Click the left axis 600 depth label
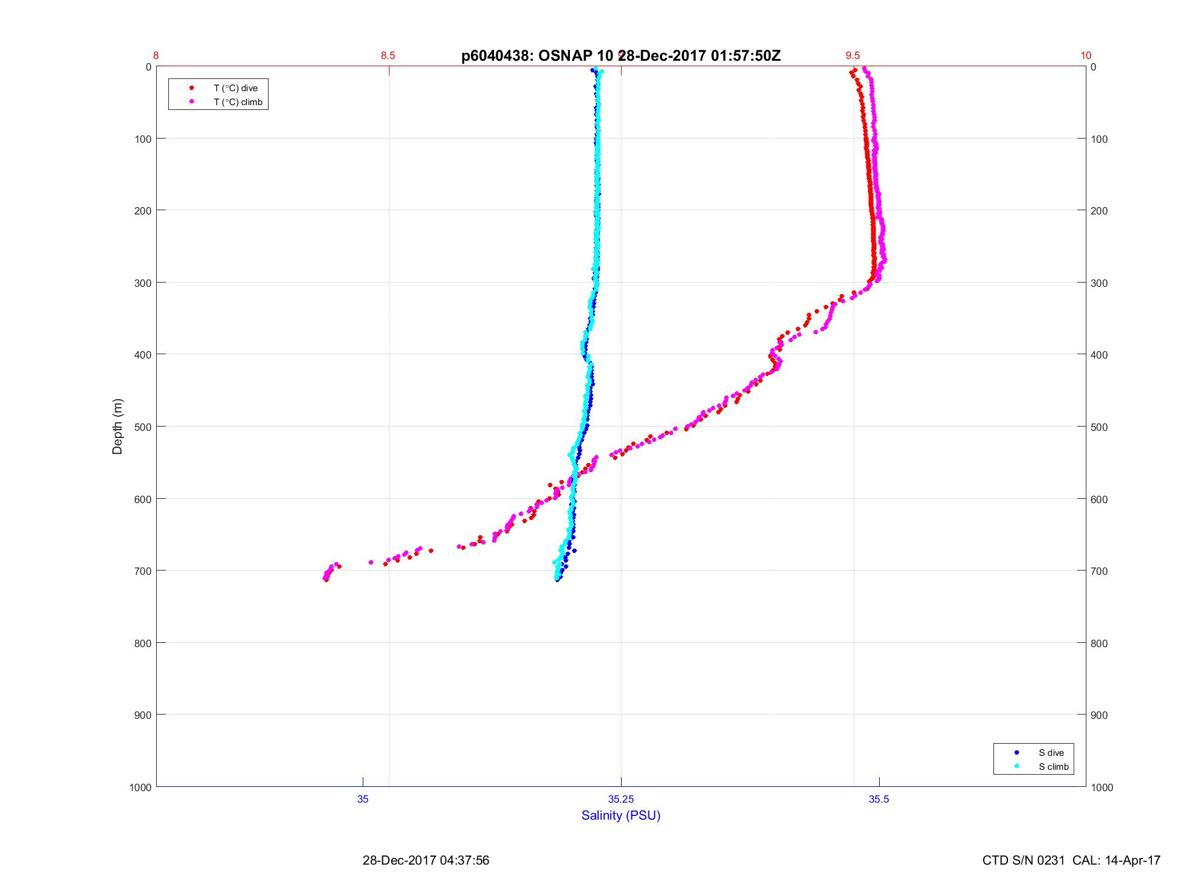The height and width of the screenshot is (885, 1200). coord(142,499)
